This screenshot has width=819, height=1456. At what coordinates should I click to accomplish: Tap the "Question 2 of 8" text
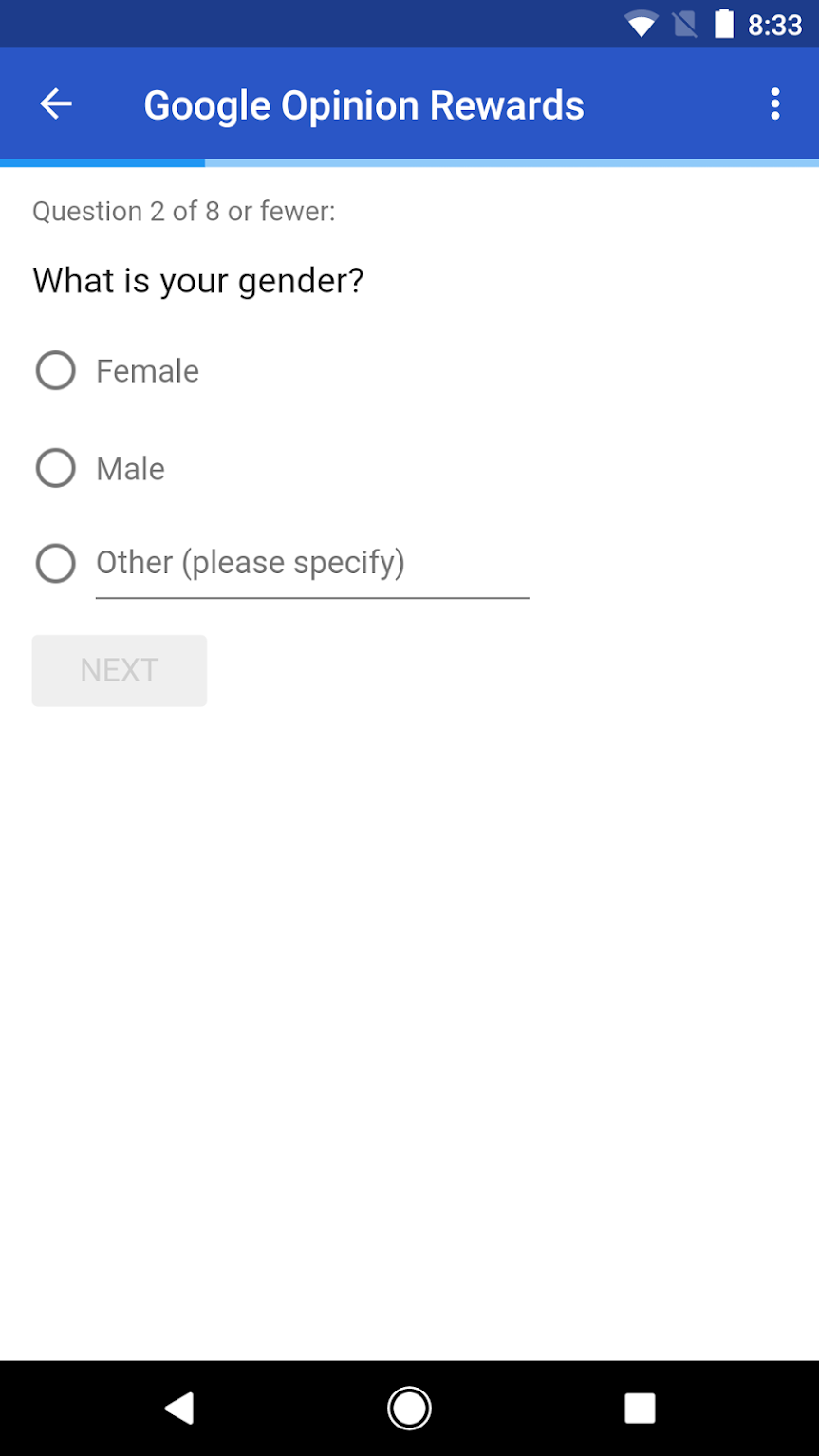(x=183, y=211)
